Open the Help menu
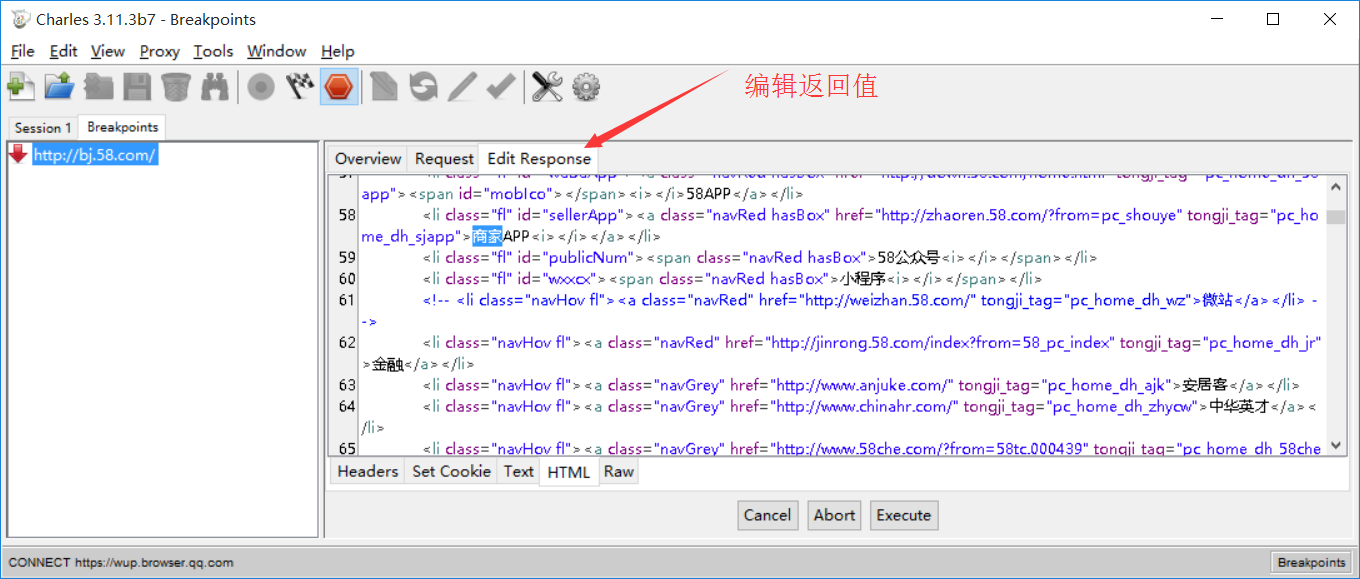Screen dimensions: 1360x579 tap(338, 51)
